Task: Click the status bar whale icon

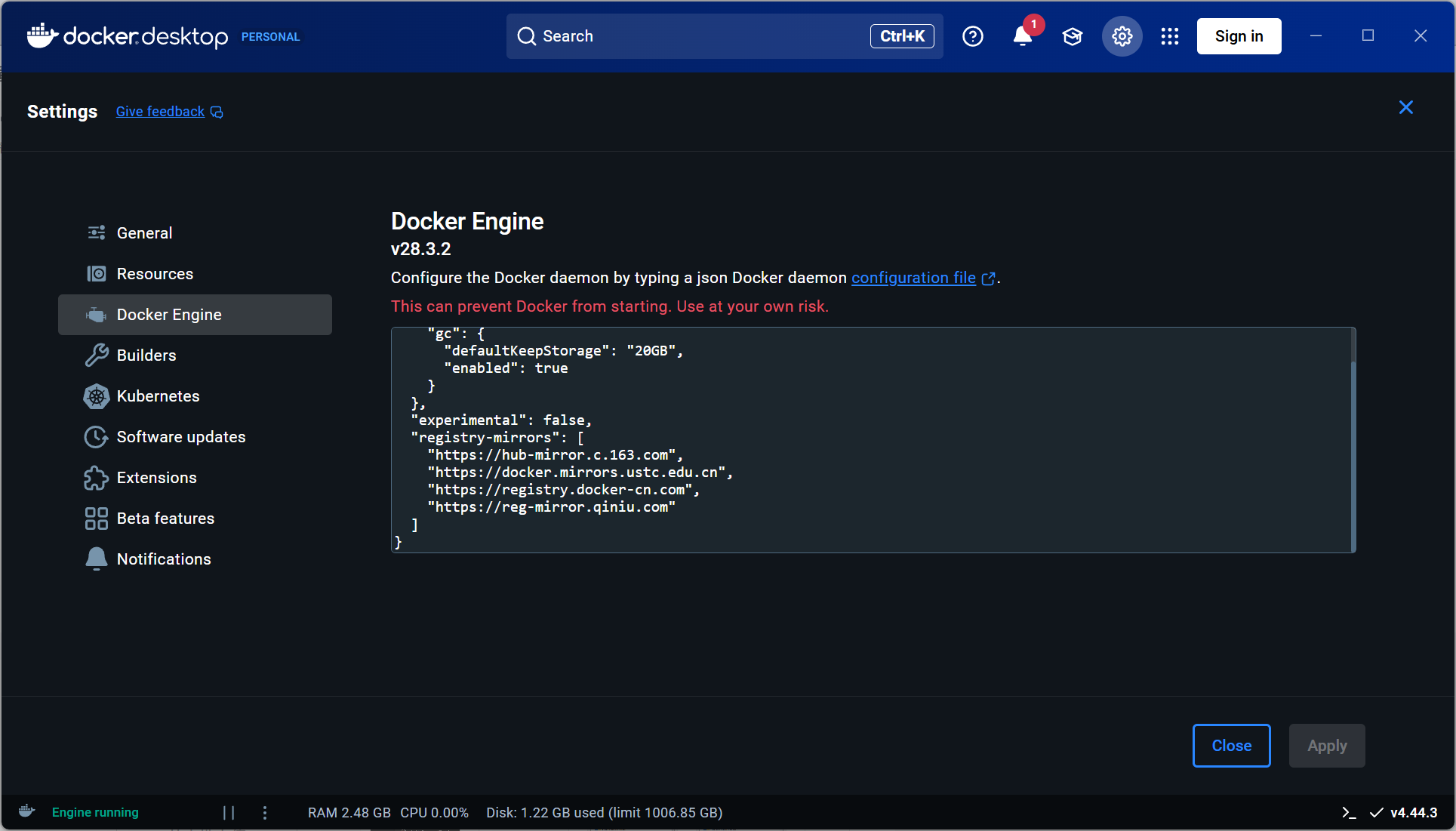Action: pos(26,811)
